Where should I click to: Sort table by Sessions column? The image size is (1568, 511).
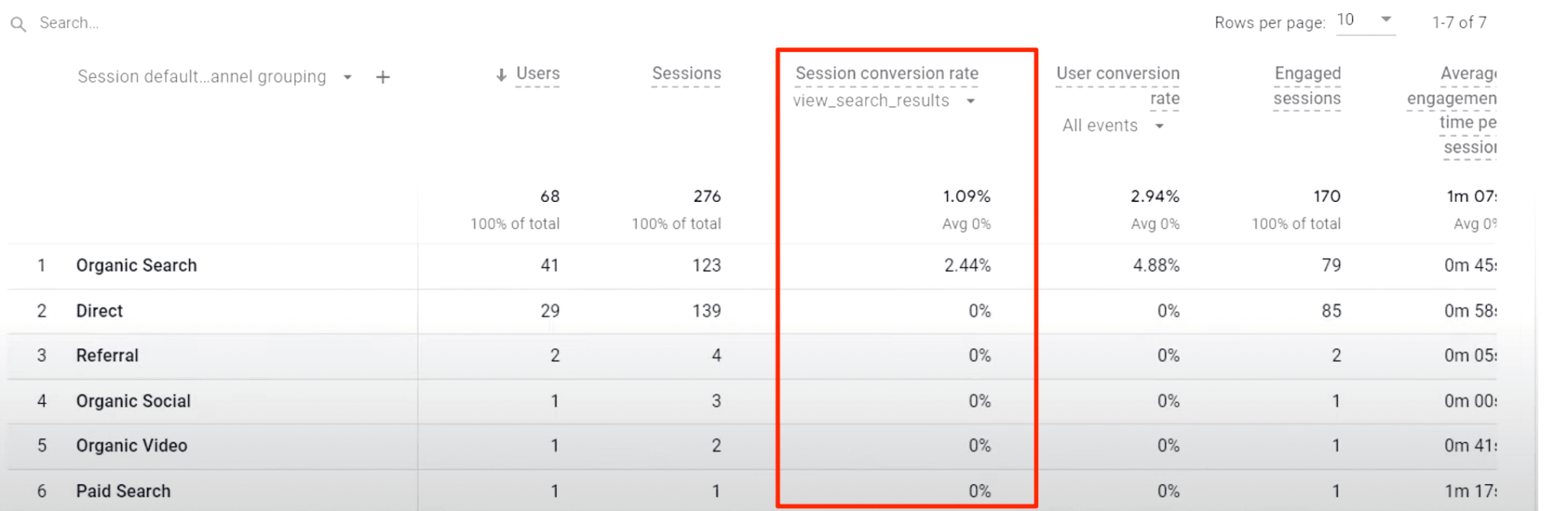coord(686,73)
